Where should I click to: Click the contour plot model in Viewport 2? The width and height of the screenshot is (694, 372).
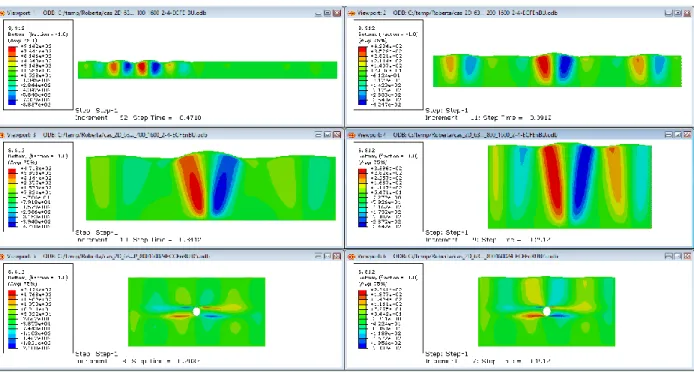[x=557, y=70]
